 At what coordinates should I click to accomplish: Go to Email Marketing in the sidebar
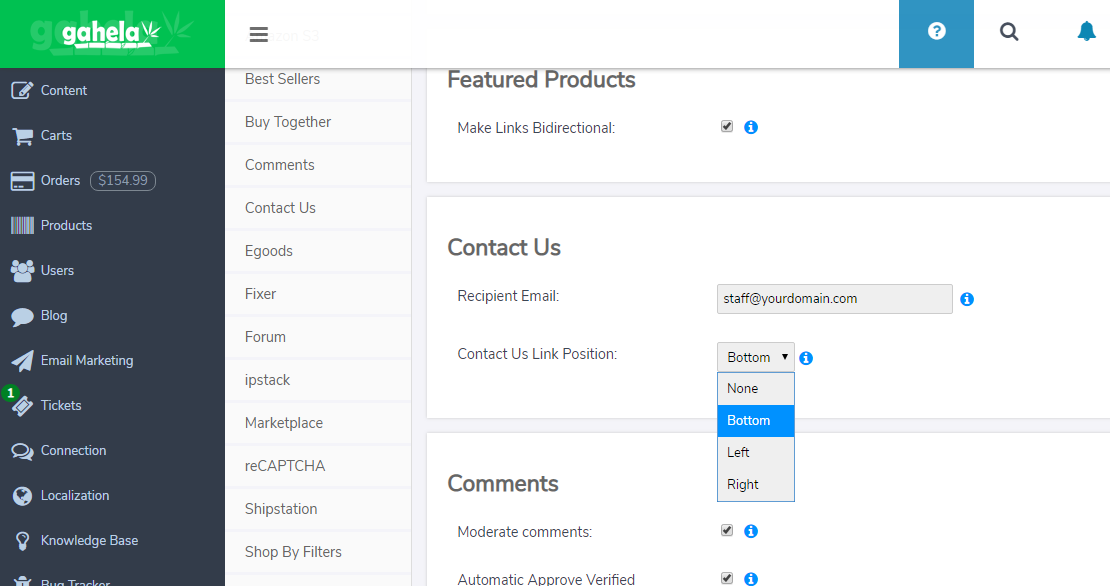click(x=86, y=361)
